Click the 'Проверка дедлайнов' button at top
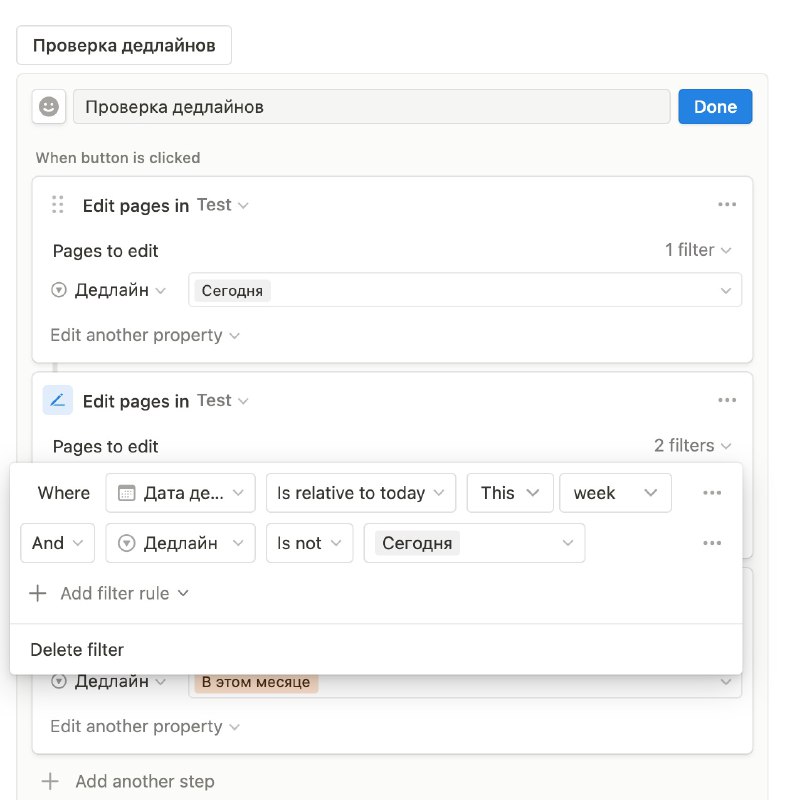This screenshot has width=790, height=800. click(124, 45)
